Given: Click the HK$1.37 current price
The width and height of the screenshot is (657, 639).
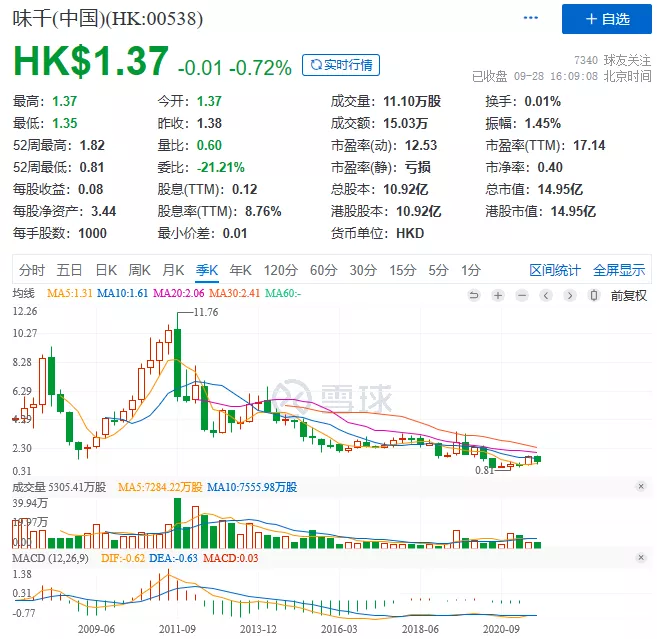Looking at the screenshot, I should click(91, 61).
